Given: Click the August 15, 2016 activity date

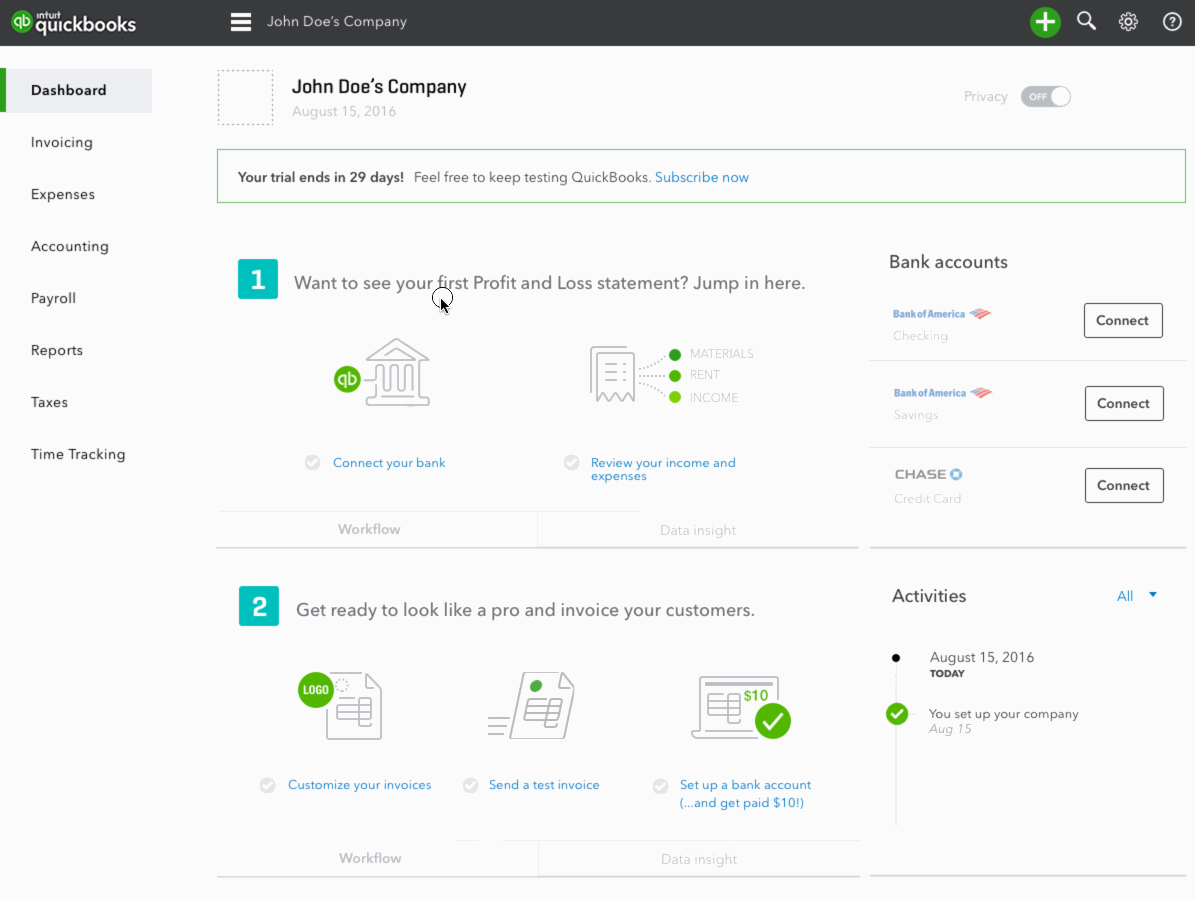Looking at the screenshot, I should click(x=982, y=657).
